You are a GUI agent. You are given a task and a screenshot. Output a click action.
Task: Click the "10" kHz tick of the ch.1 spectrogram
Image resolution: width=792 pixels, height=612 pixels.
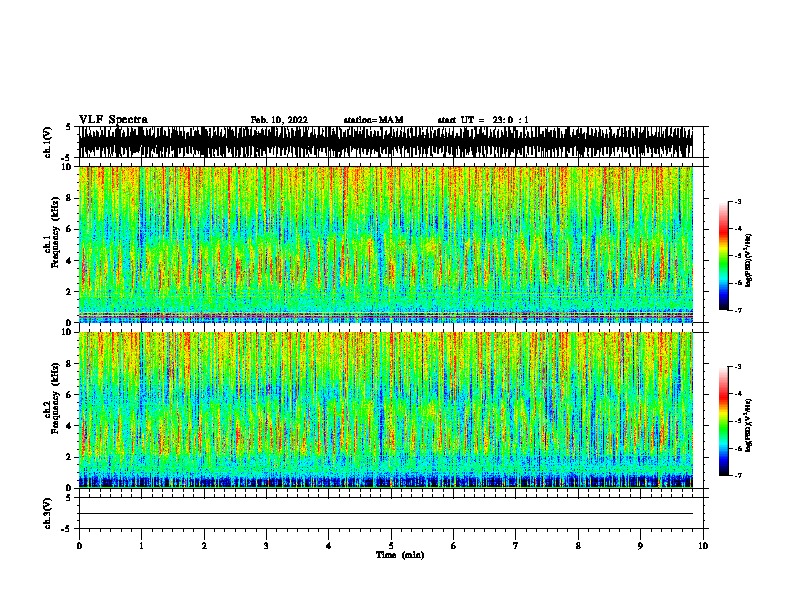tap(68, 167)
